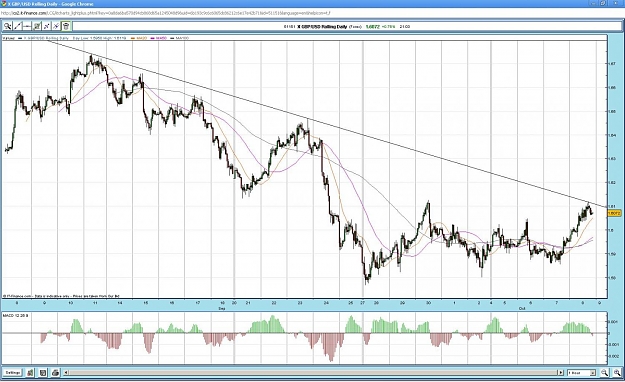Click the fourth top toolbar chart-edit icon
Viewport: 625px width, 382px height.
coord(37,26)
